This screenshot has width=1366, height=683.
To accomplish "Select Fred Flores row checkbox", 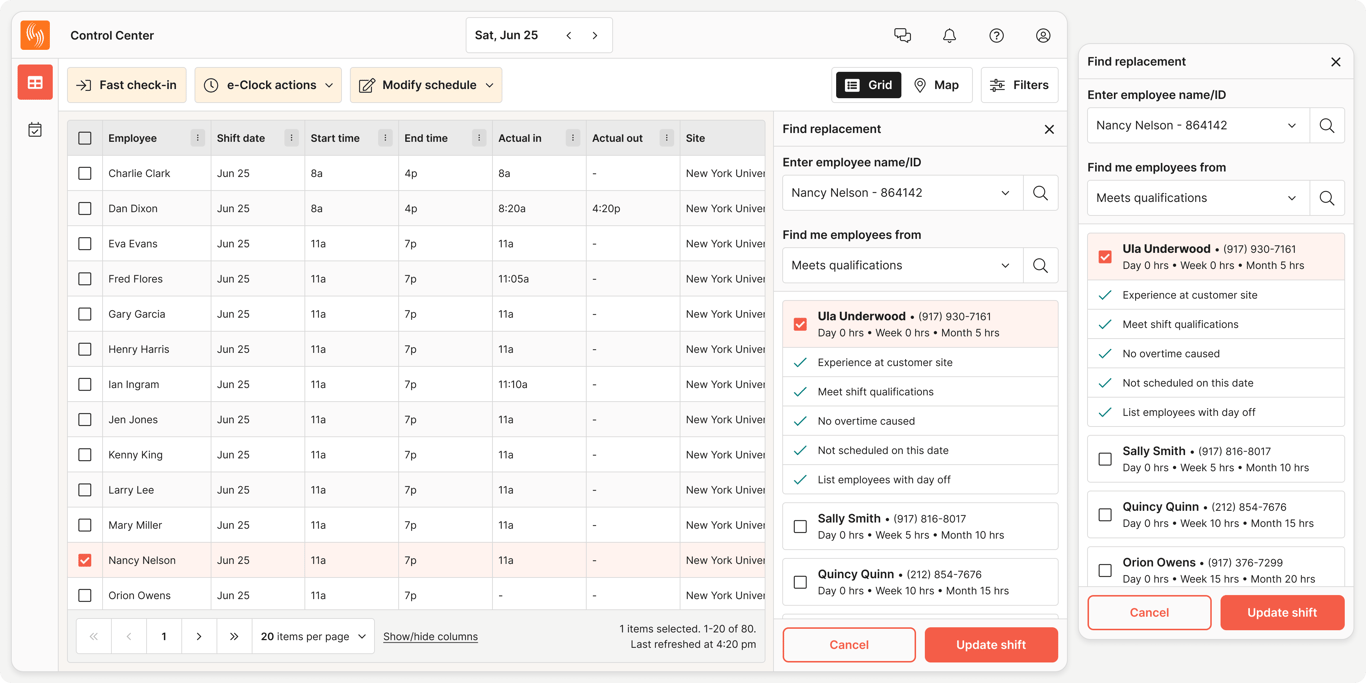I will [85, 279].
